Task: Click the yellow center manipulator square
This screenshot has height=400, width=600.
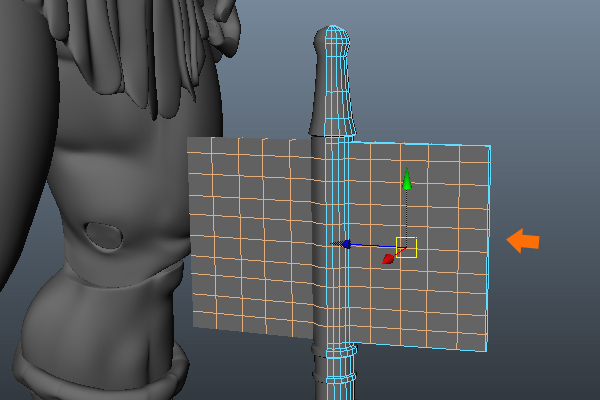Action: pyautogui.click(x=406, y=247)
